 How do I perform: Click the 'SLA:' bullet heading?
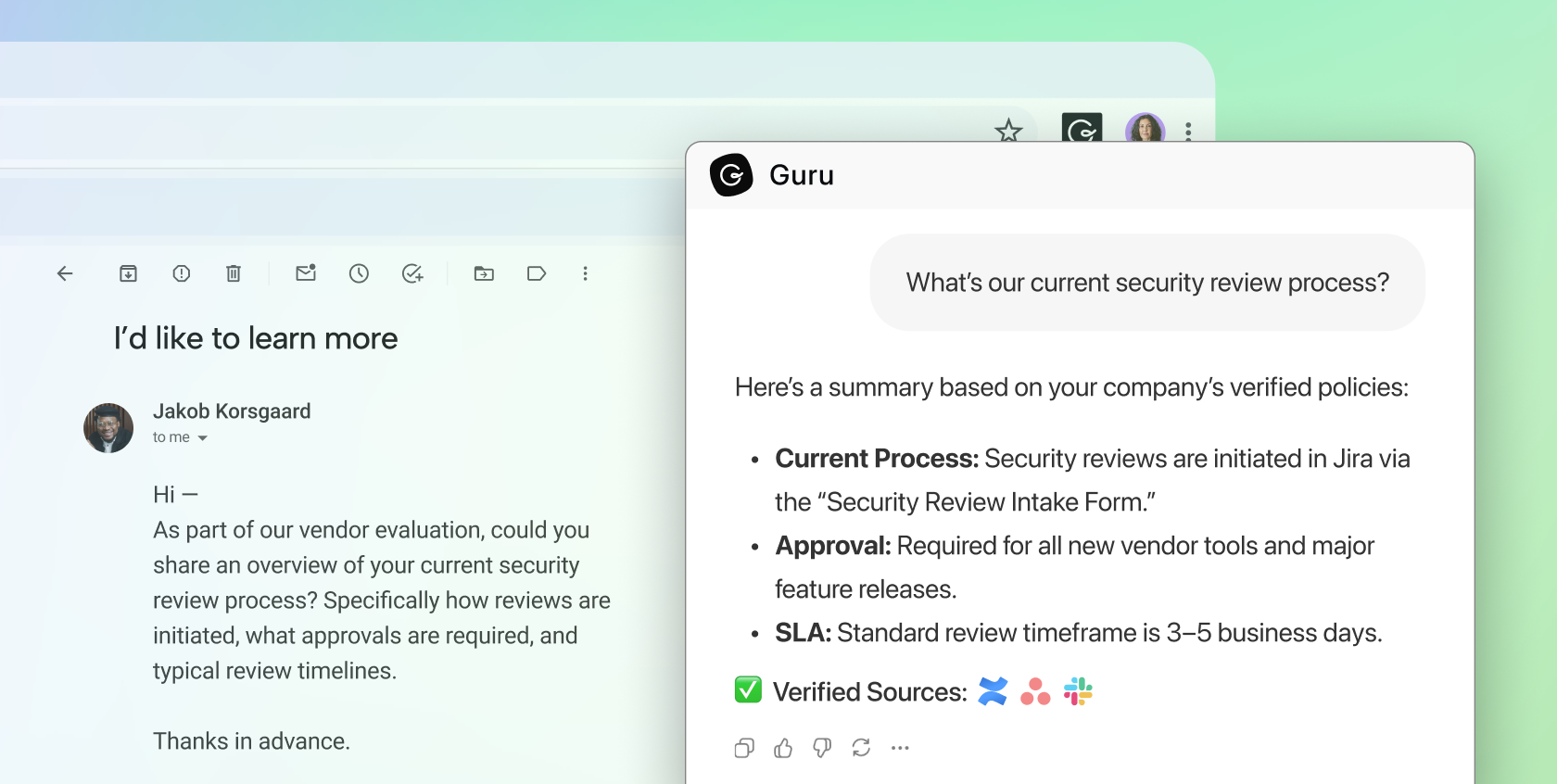pos(804,633)
